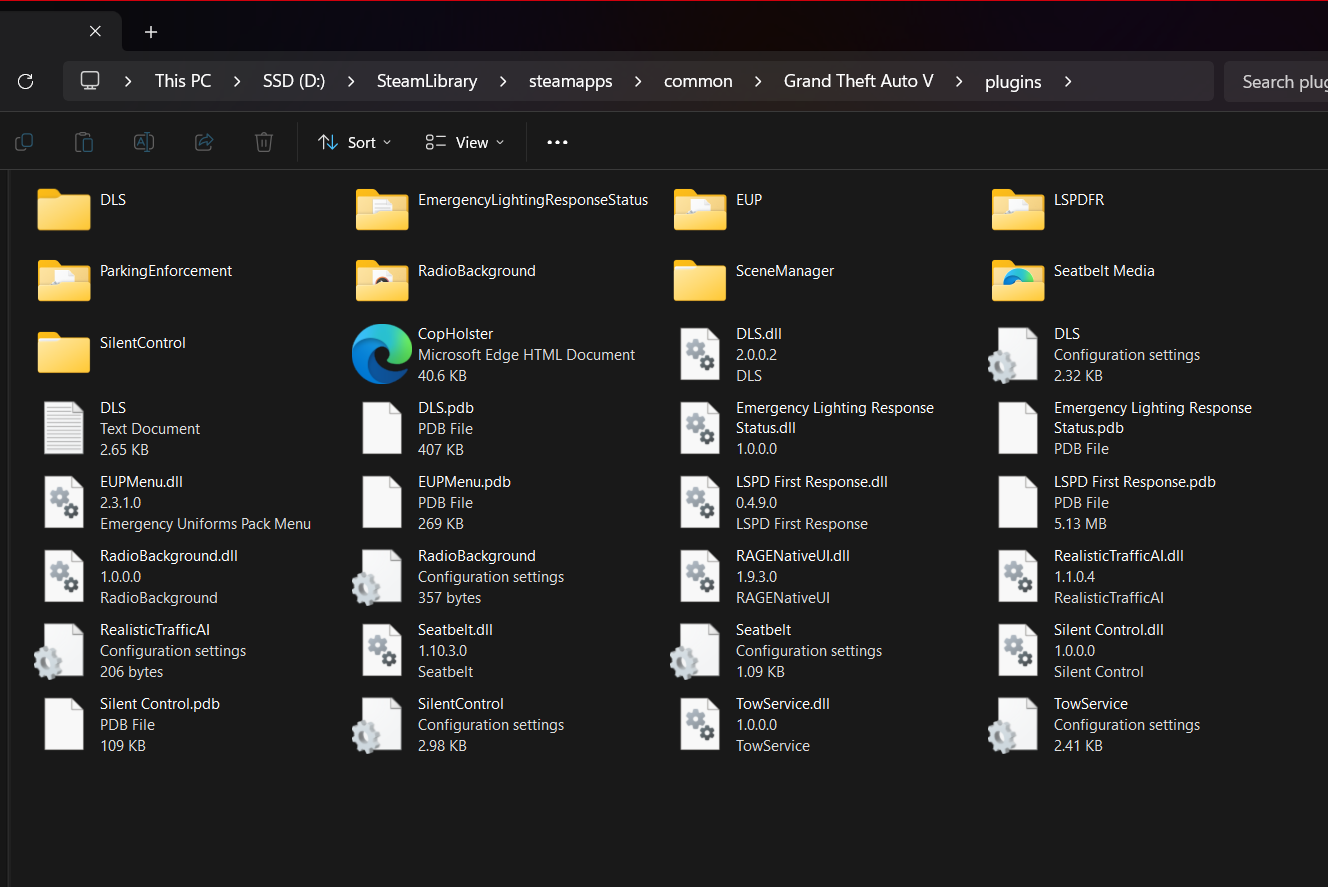The image size is (1328, 887).
Task: Click the Rename icon in the toolbar
Action: click(x=144, y=142)
